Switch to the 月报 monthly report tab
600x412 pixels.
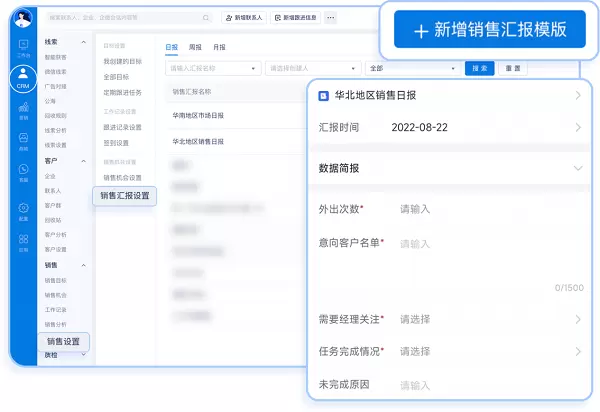tap(219, 47)
